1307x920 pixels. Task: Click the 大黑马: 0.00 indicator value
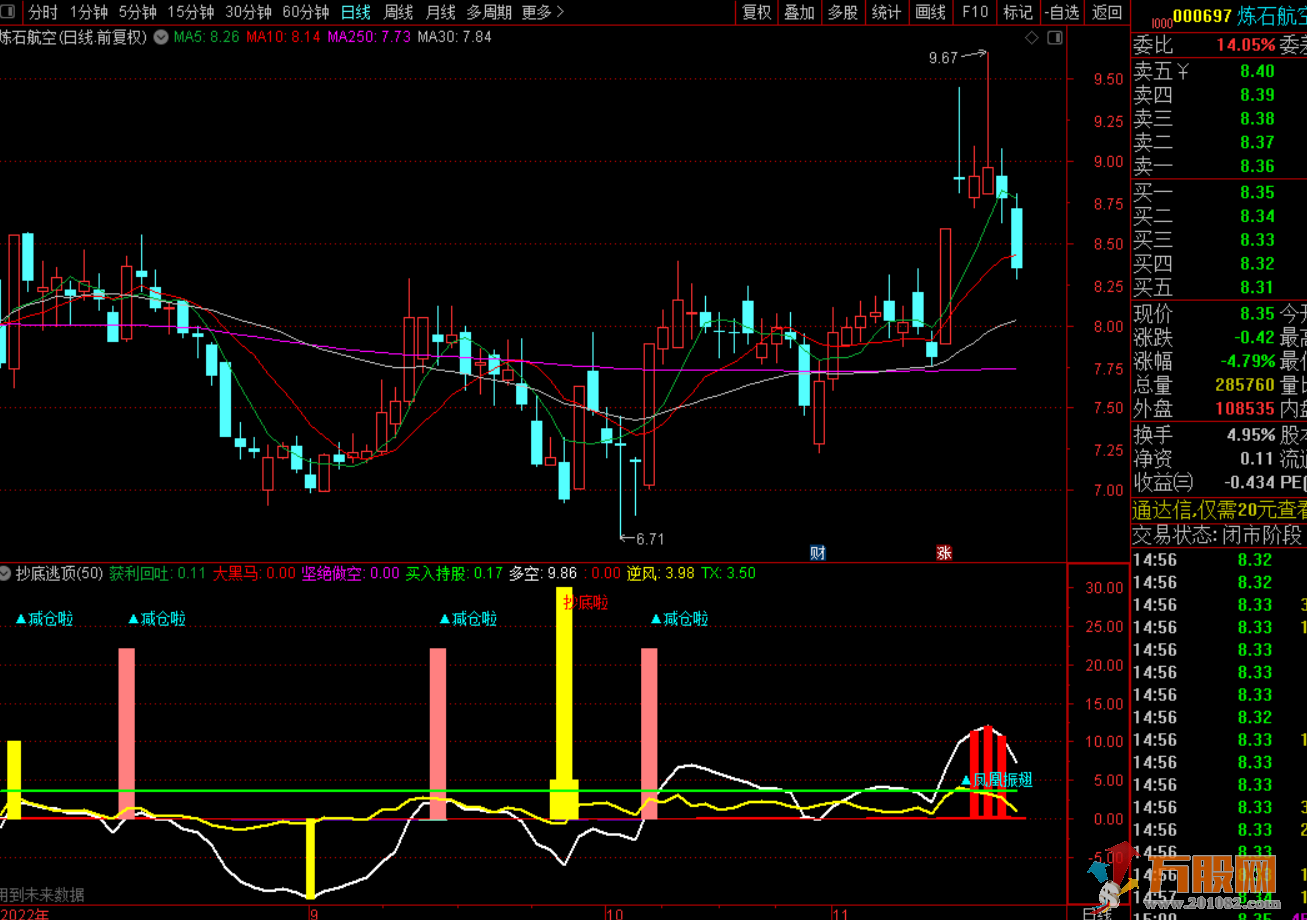click(x=255, y=574)
